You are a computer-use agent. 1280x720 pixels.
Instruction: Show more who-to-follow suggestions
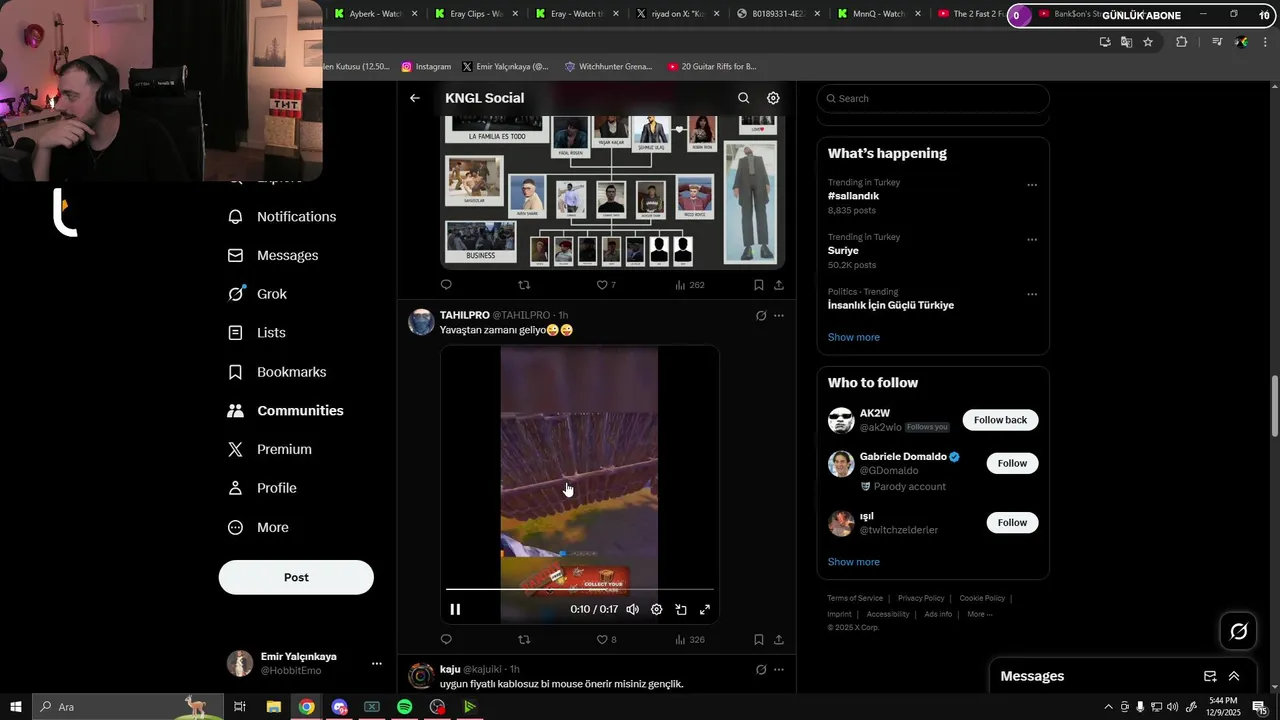(x=854, y=562)
